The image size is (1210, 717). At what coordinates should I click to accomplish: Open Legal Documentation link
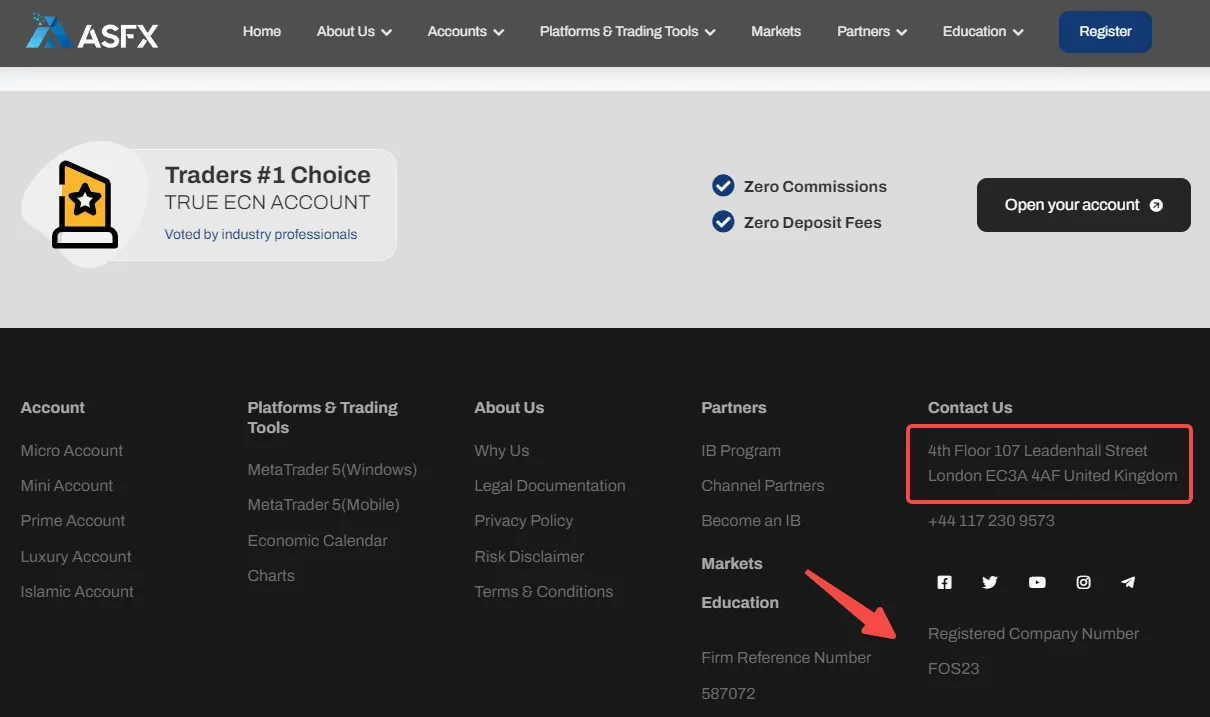click(x=550, y=486)
